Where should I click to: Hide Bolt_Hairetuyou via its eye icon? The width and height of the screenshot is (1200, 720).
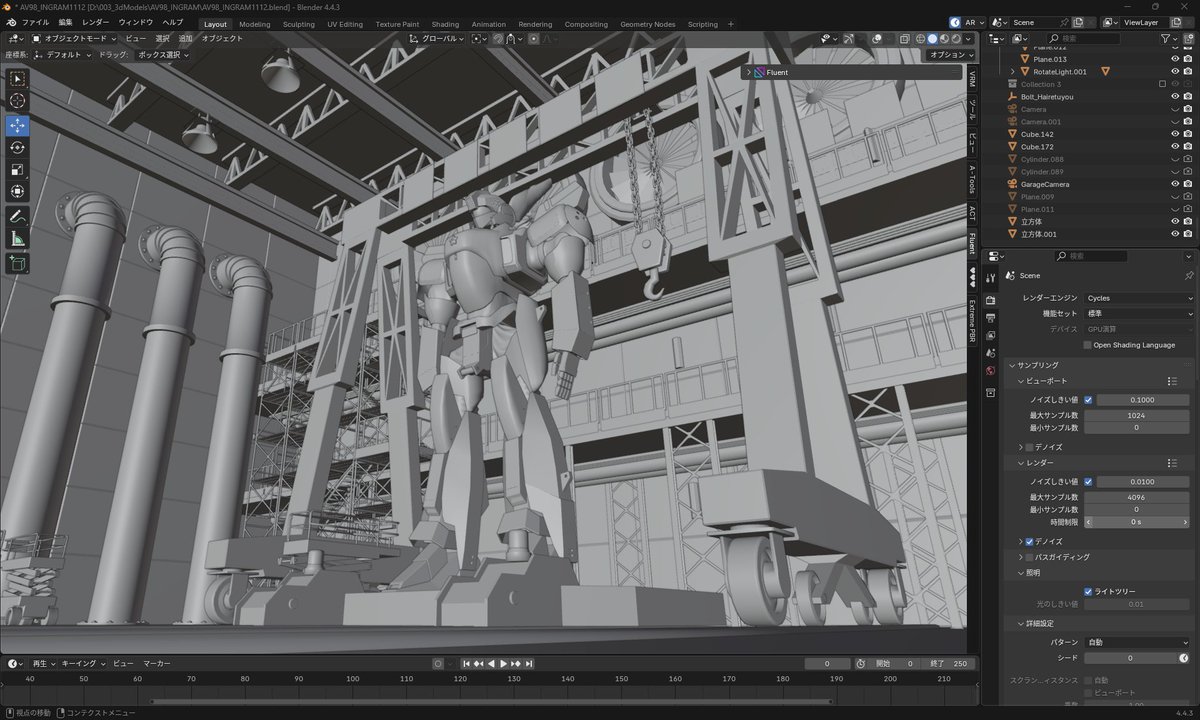[x=1175, y=97]
